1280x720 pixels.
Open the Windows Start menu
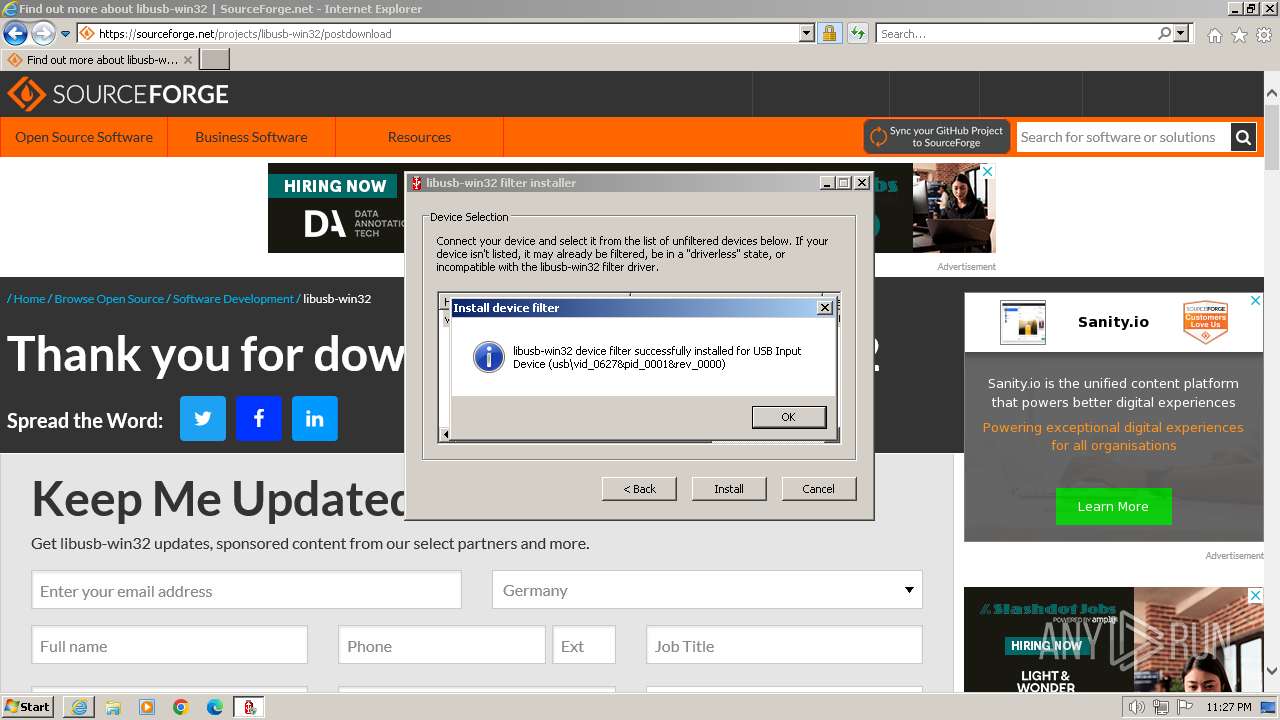27,706
